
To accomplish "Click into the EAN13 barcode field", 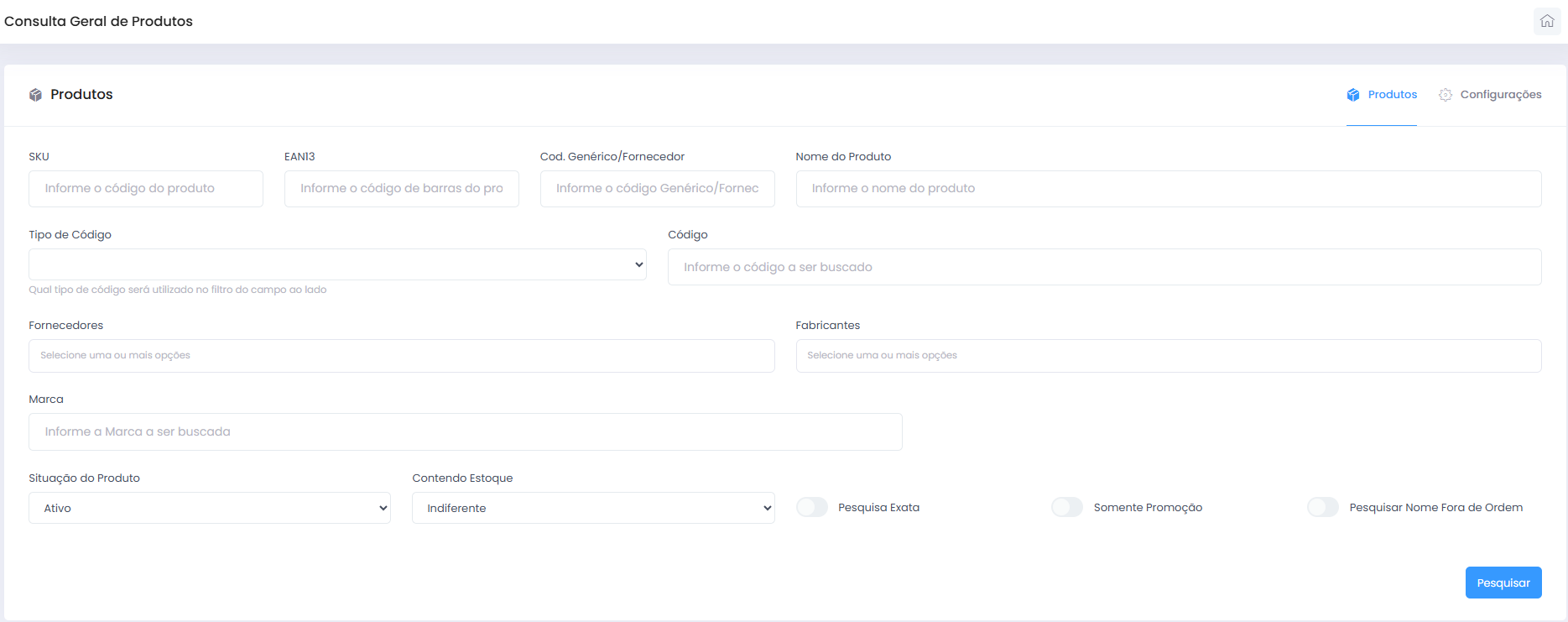I will [401, 189].
